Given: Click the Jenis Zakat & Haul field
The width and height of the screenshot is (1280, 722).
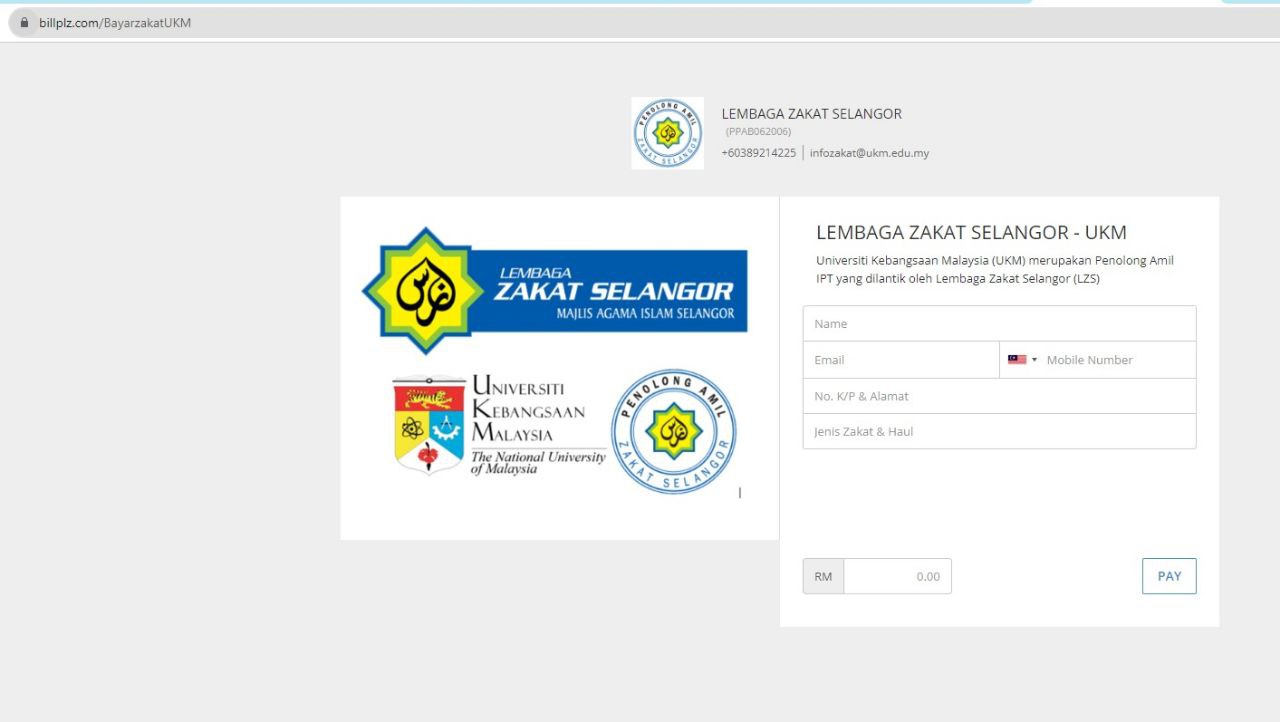Looking at the screenshot, I should click(x=998, y=432).
